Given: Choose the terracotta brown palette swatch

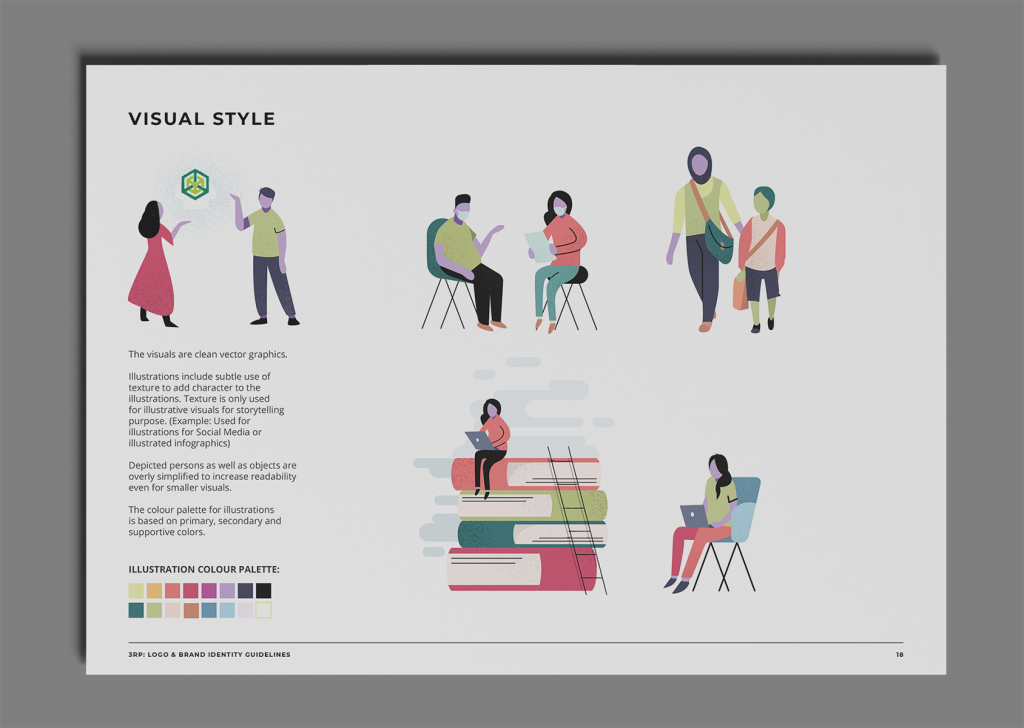Looking at the screenshot, I should pos(191,610).
